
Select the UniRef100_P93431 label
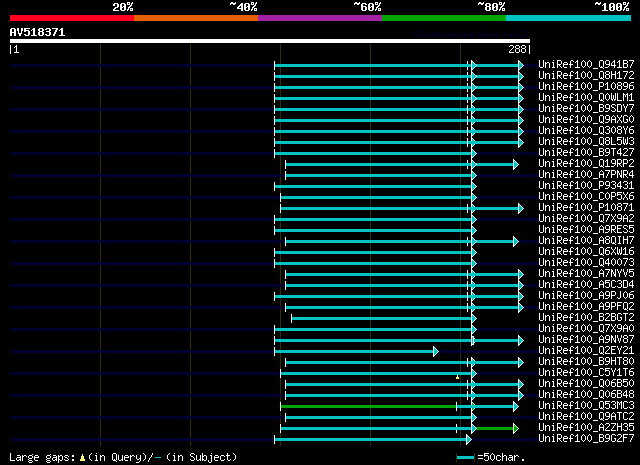pyautogui.click(x=586, y=186)
